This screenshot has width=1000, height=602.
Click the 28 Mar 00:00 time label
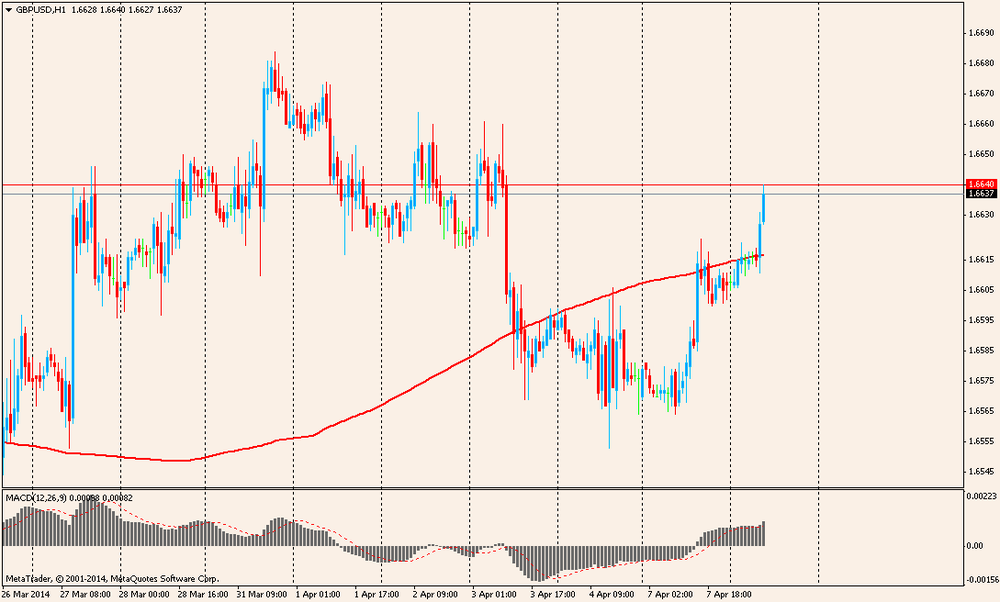[x=144, y=594]
